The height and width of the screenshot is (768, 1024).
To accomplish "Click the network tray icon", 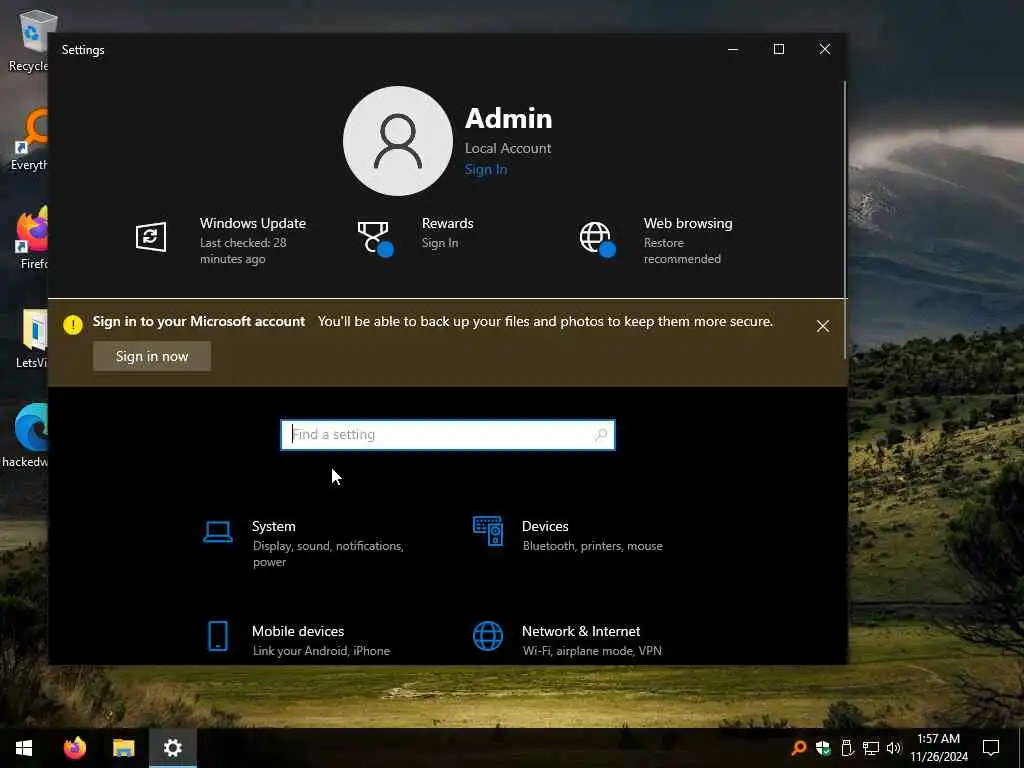I will (871, 748).
